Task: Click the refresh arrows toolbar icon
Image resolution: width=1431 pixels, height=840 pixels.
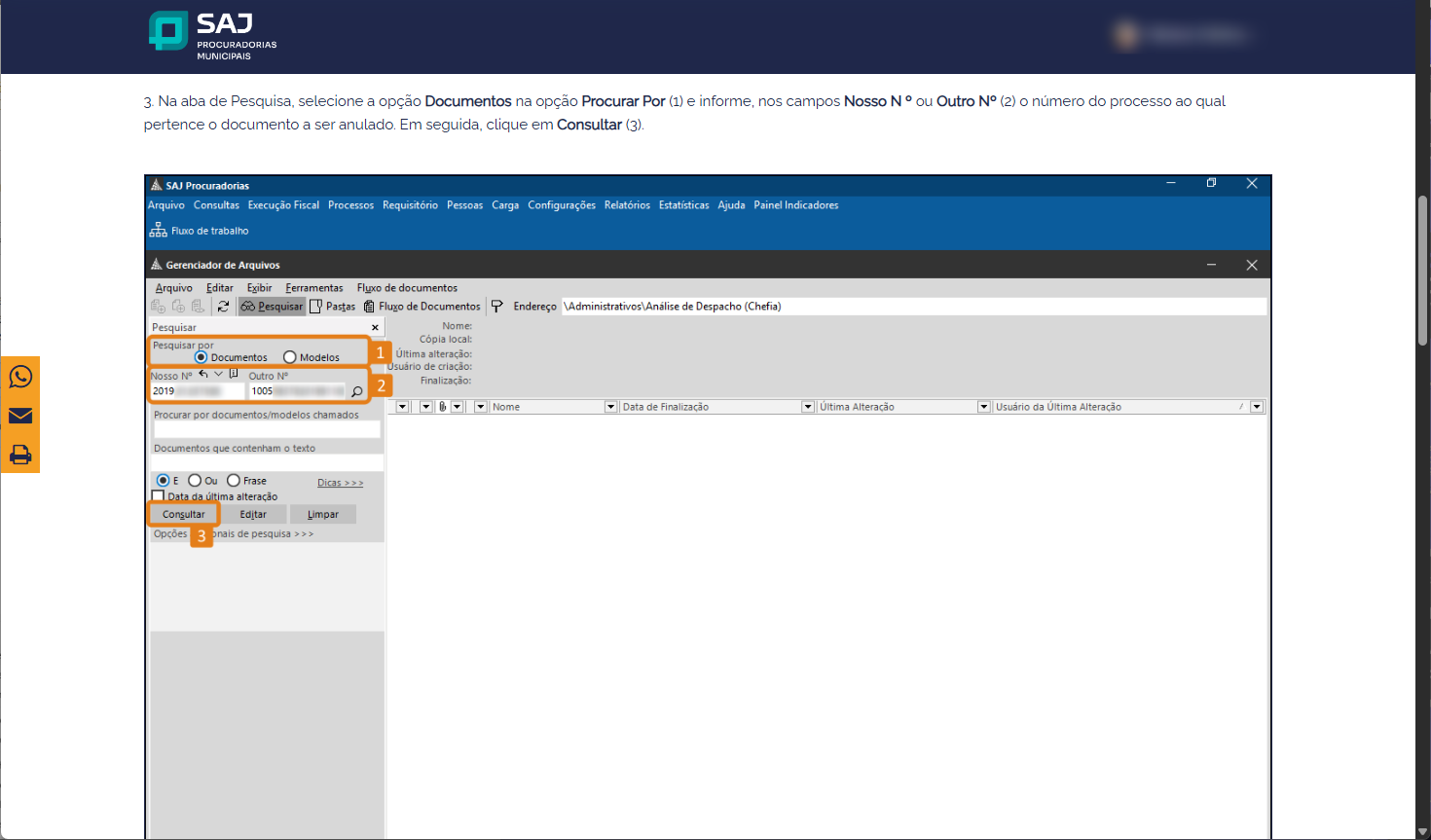Action: pyautogui.click(x=223, y=307)
